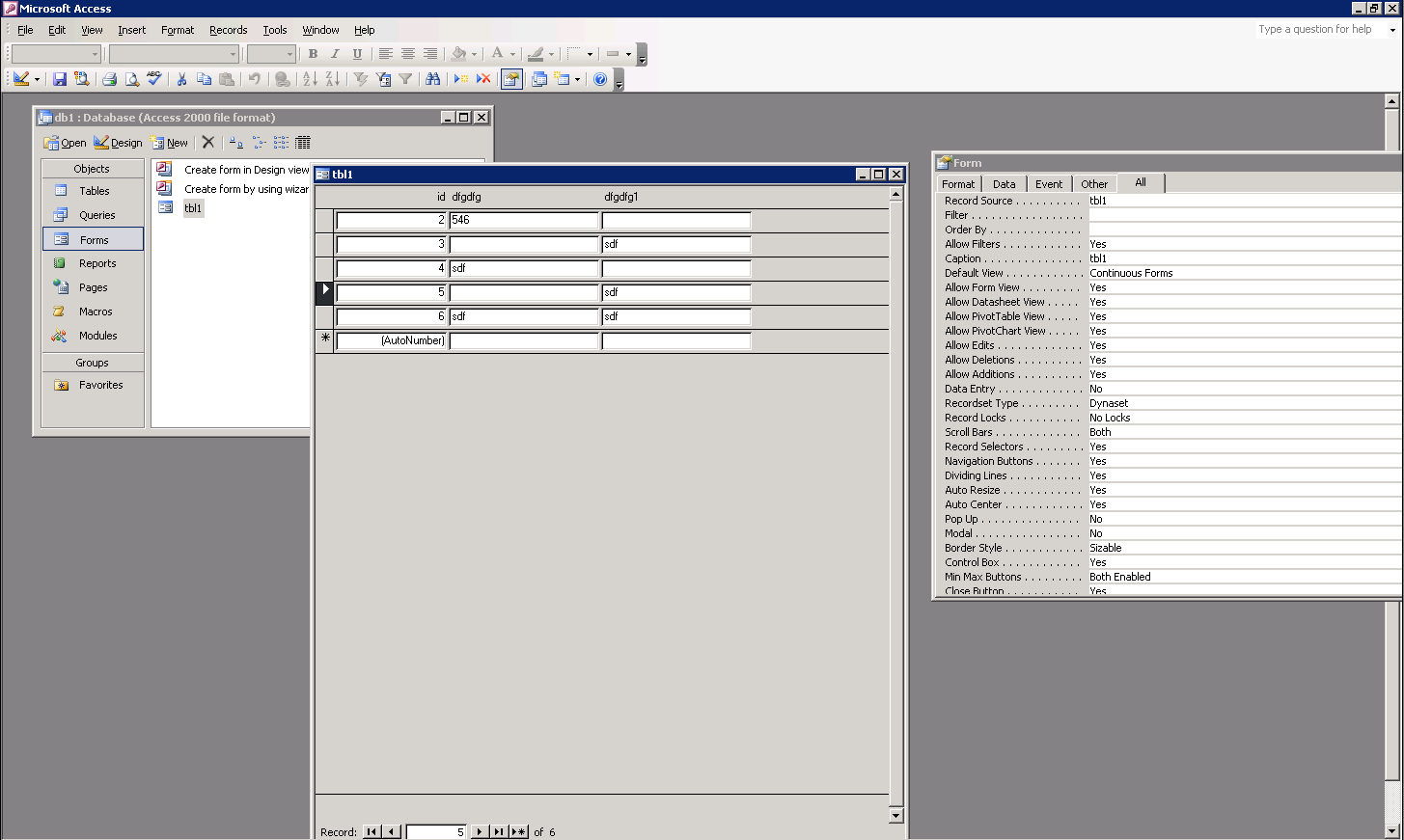The width and height of the screenshot is (1404, 840).
Task: Open the View button dropdown arrow
Action: (37, 79)
